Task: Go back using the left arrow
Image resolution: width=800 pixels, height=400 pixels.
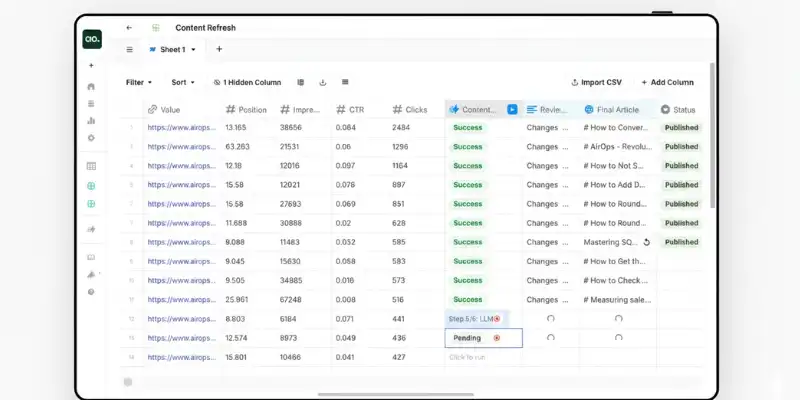Action: coord(129,28)
